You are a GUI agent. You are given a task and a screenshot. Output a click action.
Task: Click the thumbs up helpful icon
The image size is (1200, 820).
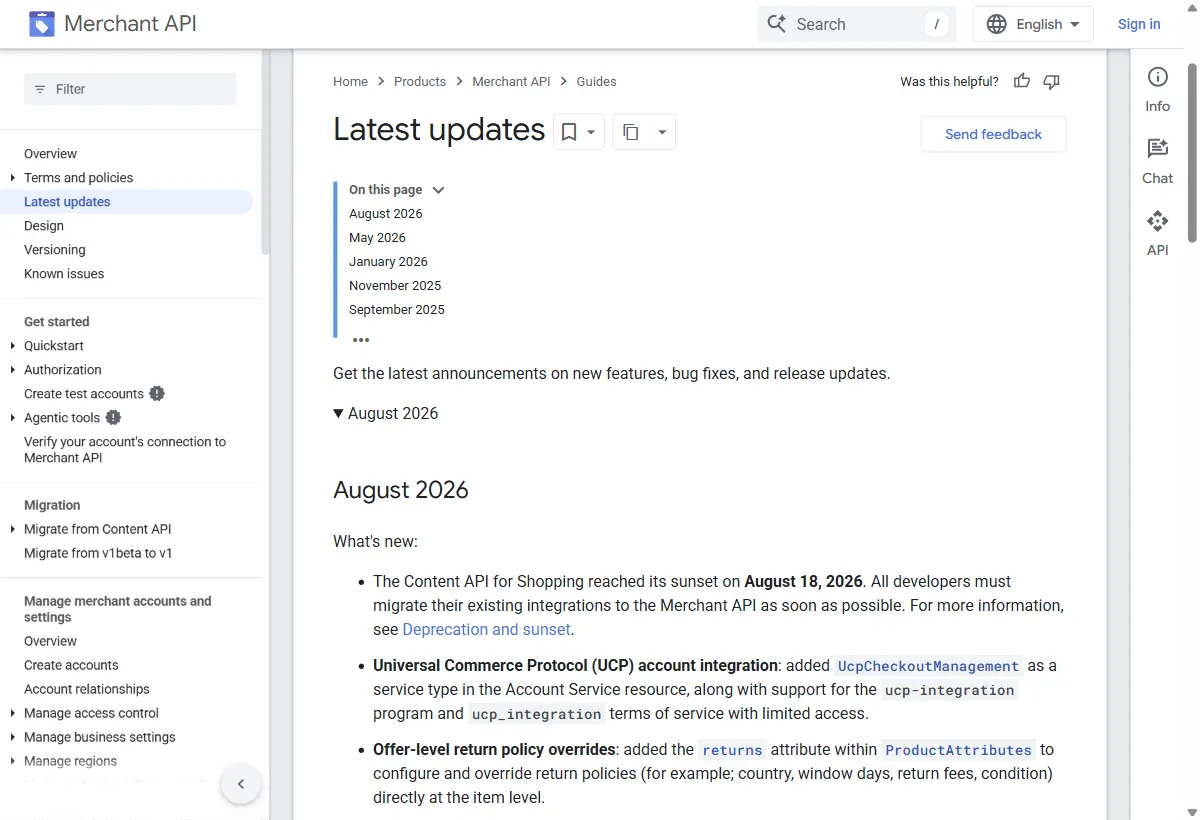(x=1022, y=81)
